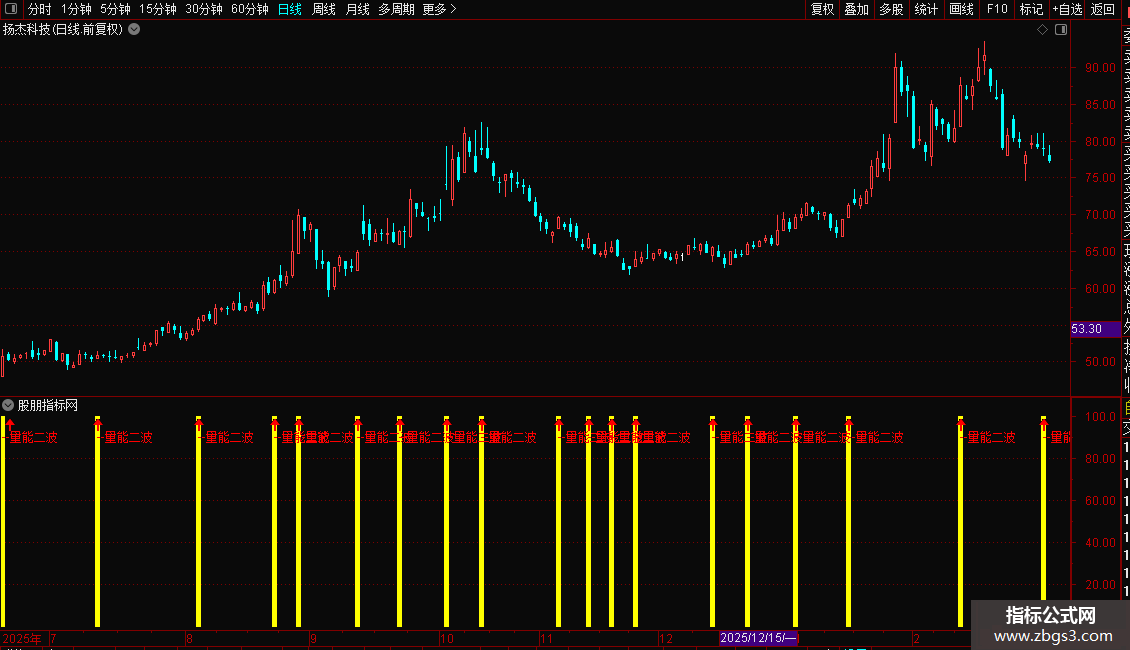Image resolution: width=1130 pixels, height=650 pixels.
Task: Select the 周线 weekly tab
Action: coord(324,9)
